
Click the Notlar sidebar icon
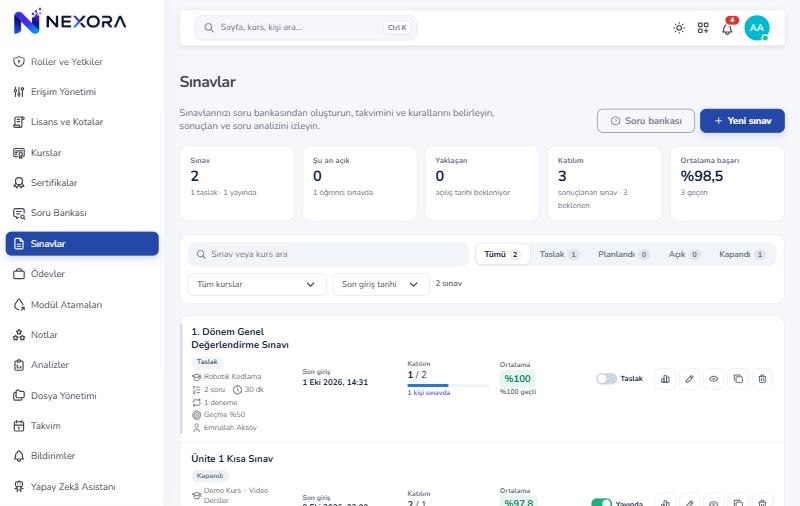pyautogui.click(x=19, y=335)
